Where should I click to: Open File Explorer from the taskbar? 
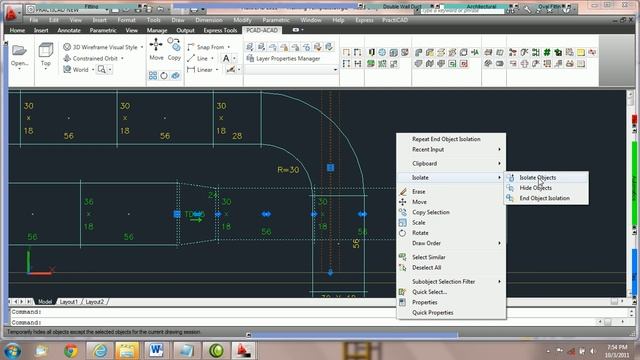pos(127,350)
